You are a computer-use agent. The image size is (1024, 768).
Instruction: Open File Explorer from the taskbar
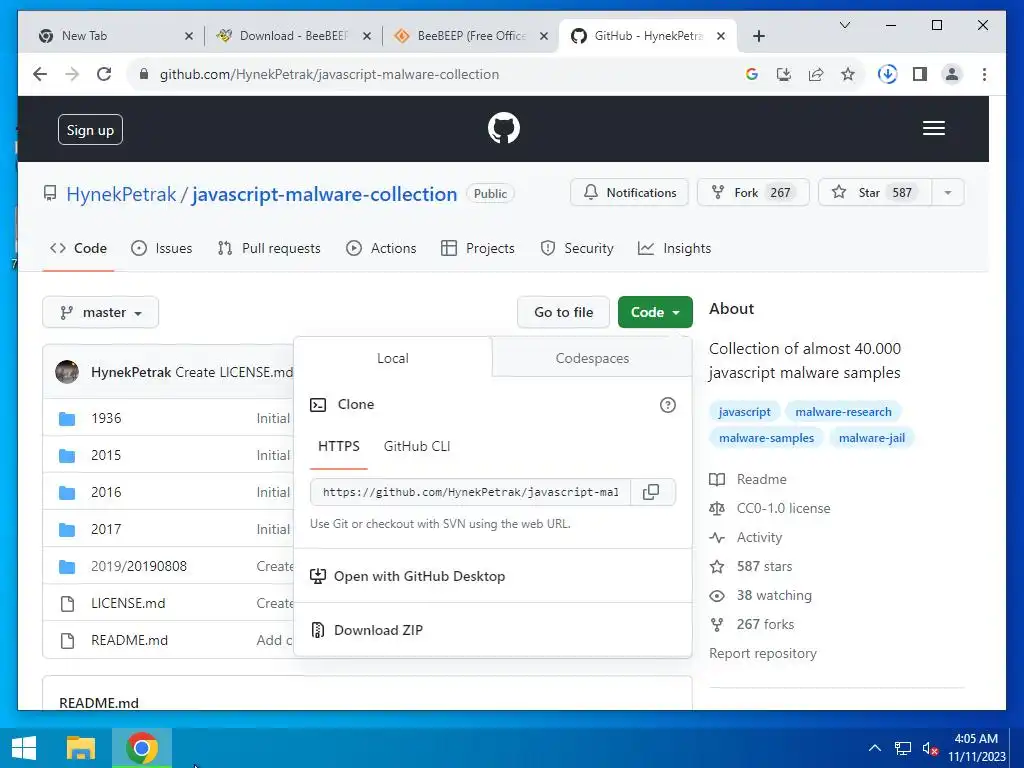[x=81, y=748]
